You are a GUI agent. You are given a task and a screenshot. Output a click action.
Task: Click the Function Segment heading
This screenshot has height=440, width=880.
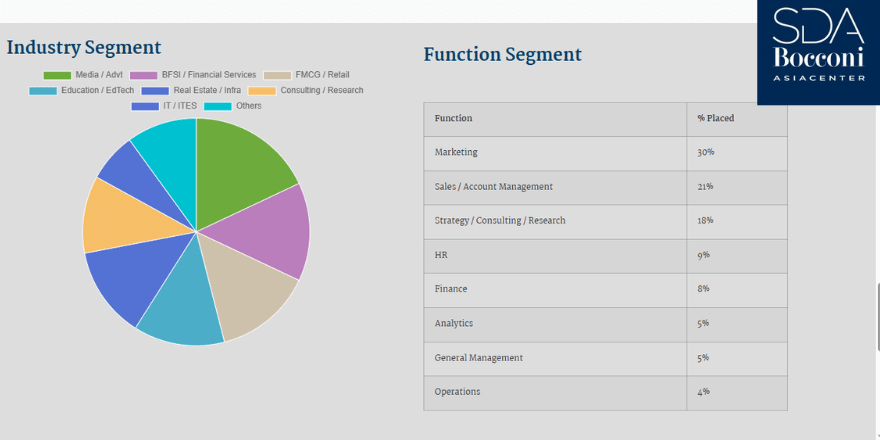click(x=502, y=55)
